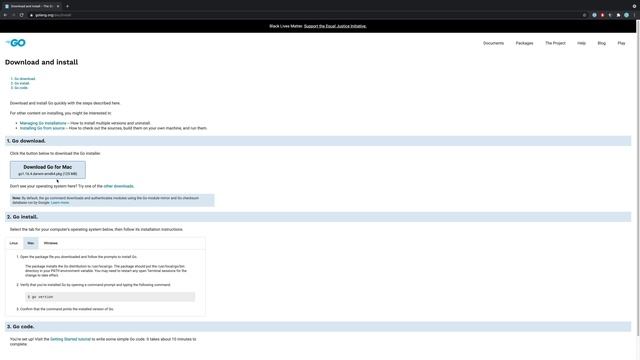Click the browser back arrow
This screenshot has height=360, width=640.
click(5, 15)
